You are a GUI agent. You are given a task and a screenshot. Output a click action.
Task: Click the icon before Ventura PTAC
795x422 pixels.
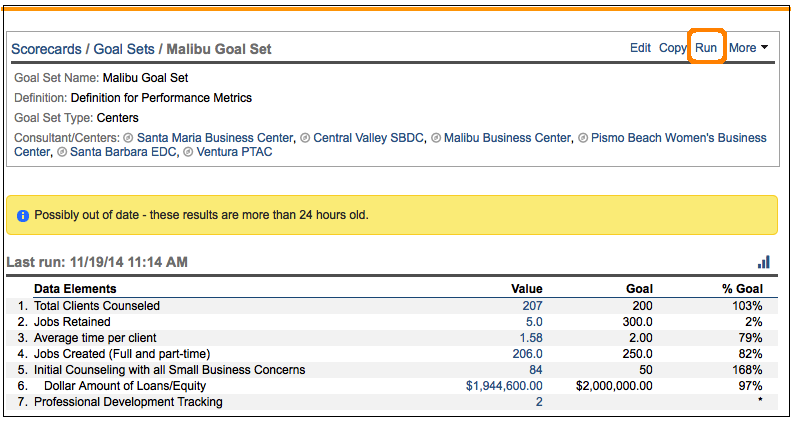coord(188,153)
